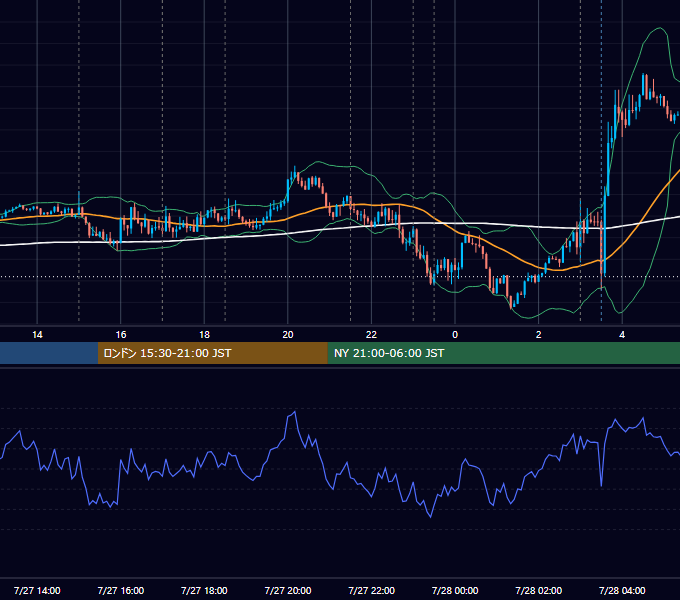Viewport: 680px width, 600px height.
Task: Click the 7/27 20:00 date label
Action: (288, 590)
